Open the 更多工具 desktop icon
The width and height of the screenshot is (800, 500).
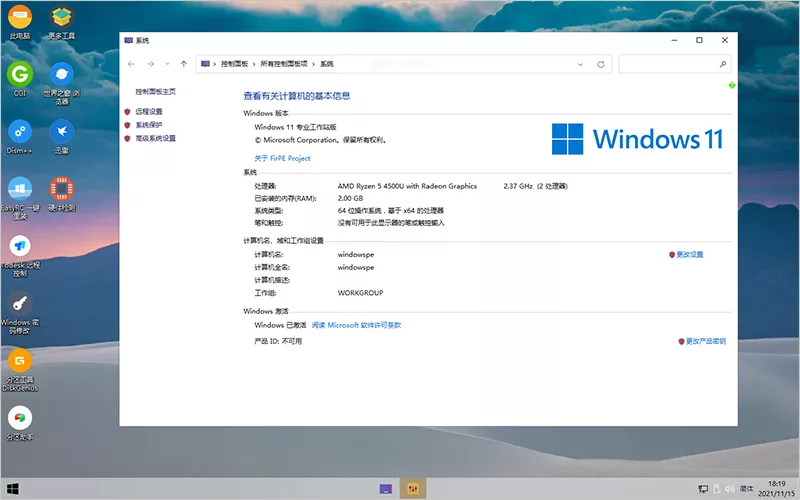pos(62,21)
